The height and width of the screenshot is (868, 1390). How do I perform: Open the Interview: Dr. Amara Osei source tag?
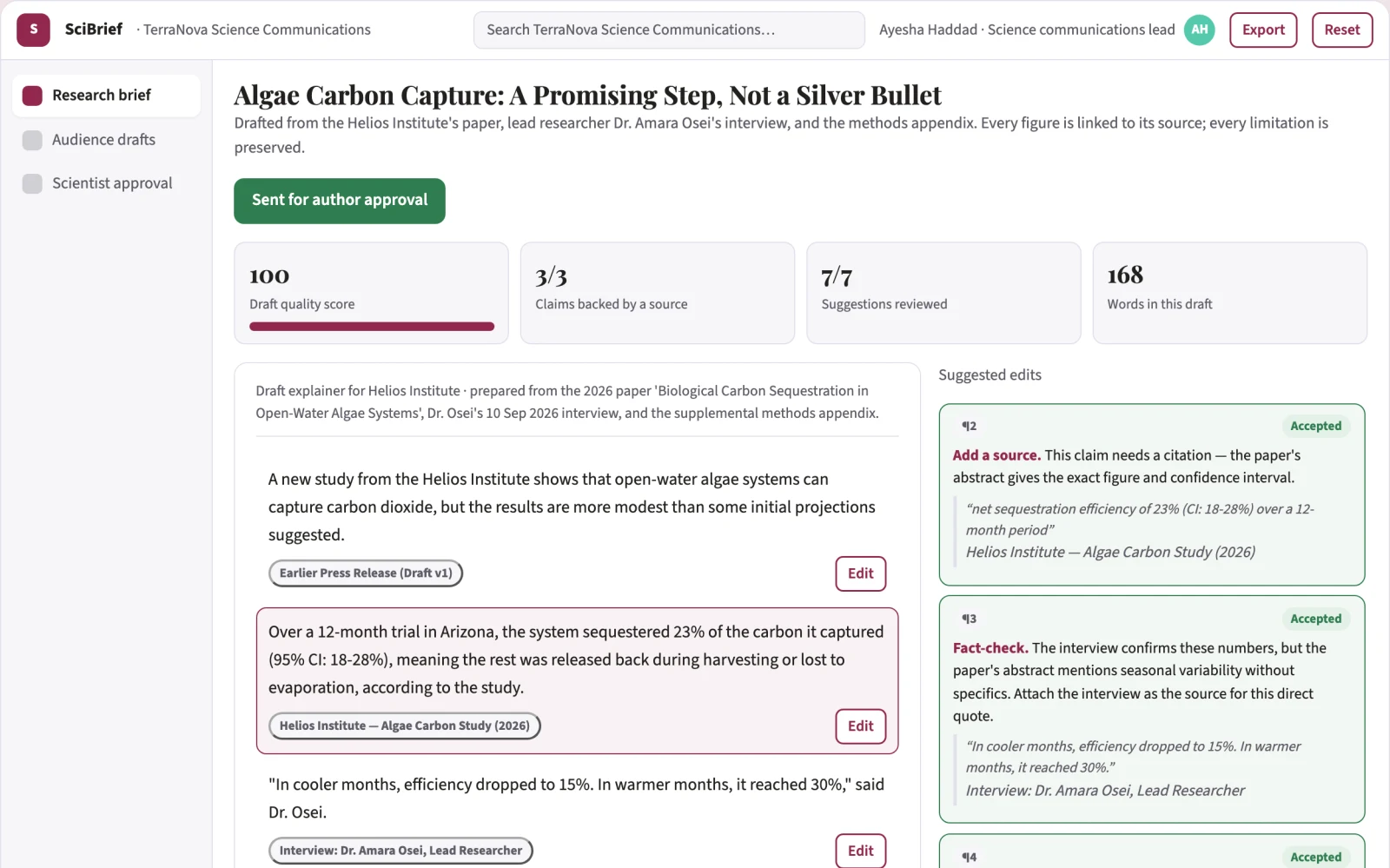coord(400,851)
